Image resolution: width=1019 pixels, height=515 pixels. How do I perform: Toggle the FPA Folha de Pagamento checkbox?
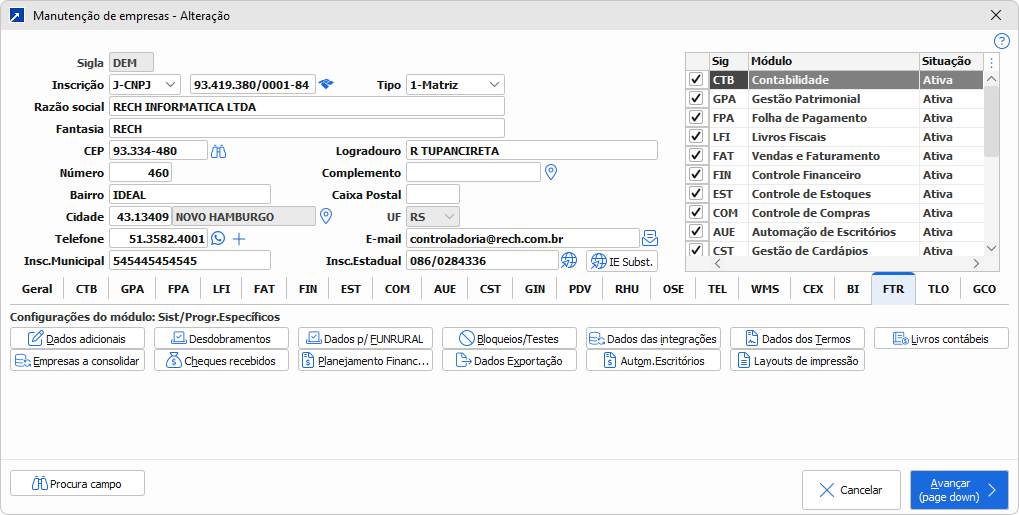click(x=696, y=118)
